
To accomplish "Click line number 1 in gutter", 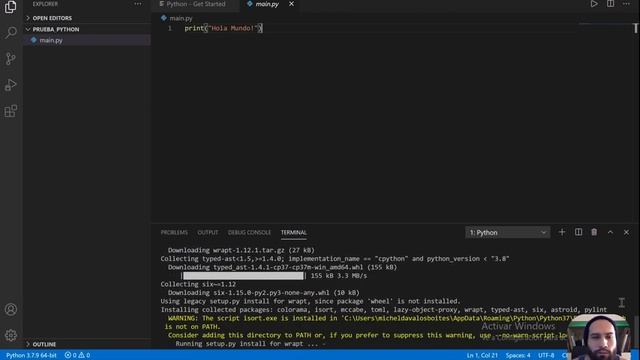I will coord(169,28).
